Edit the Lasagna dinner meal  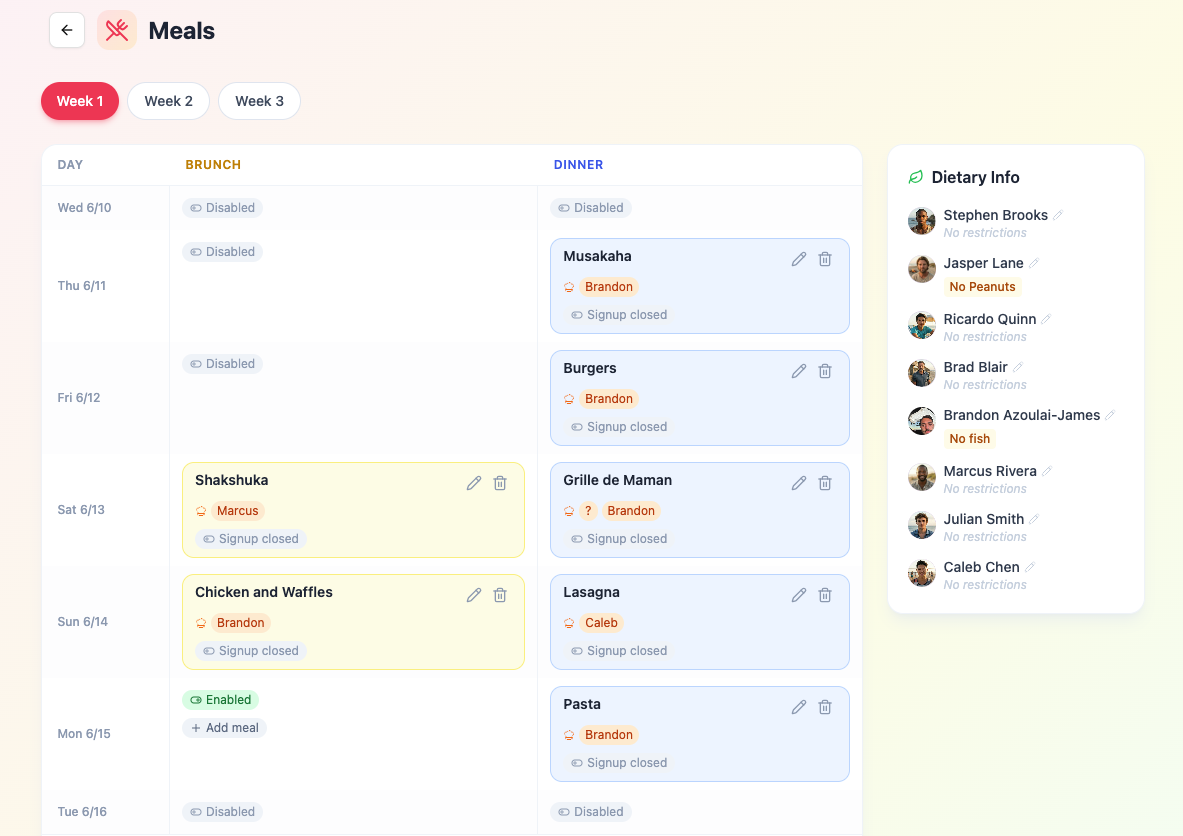click(x=799, y=595)
